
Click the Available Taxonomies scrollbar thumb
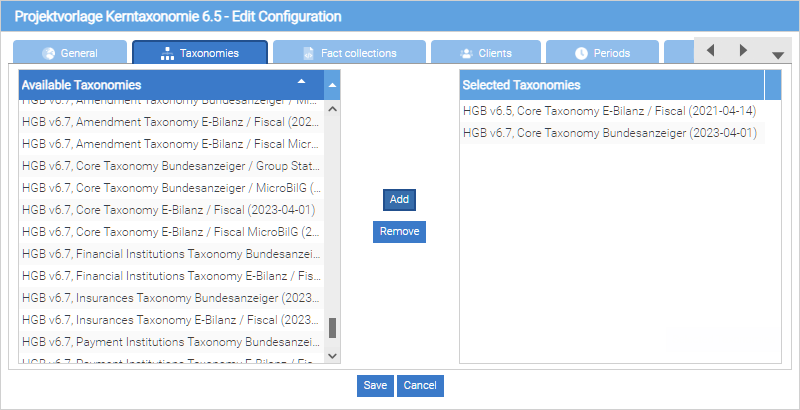click(x=333, y=328)
